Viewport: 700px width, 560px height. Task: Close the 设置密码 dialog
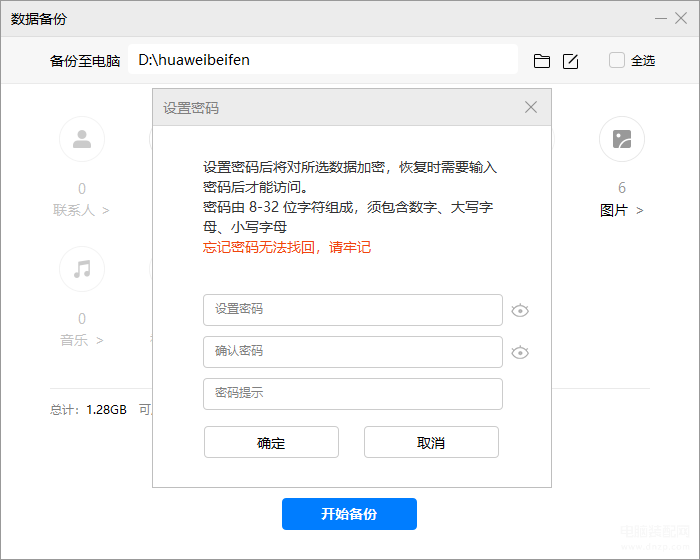click(x=531, y=107)
